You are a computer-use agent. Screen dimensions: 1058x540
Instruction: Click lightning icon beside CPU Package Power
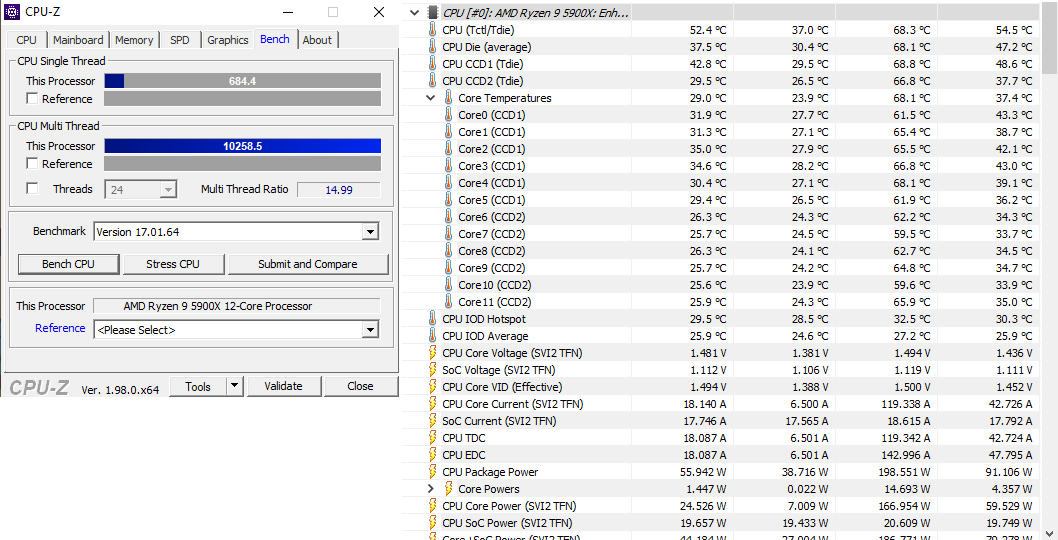(433, 472)
